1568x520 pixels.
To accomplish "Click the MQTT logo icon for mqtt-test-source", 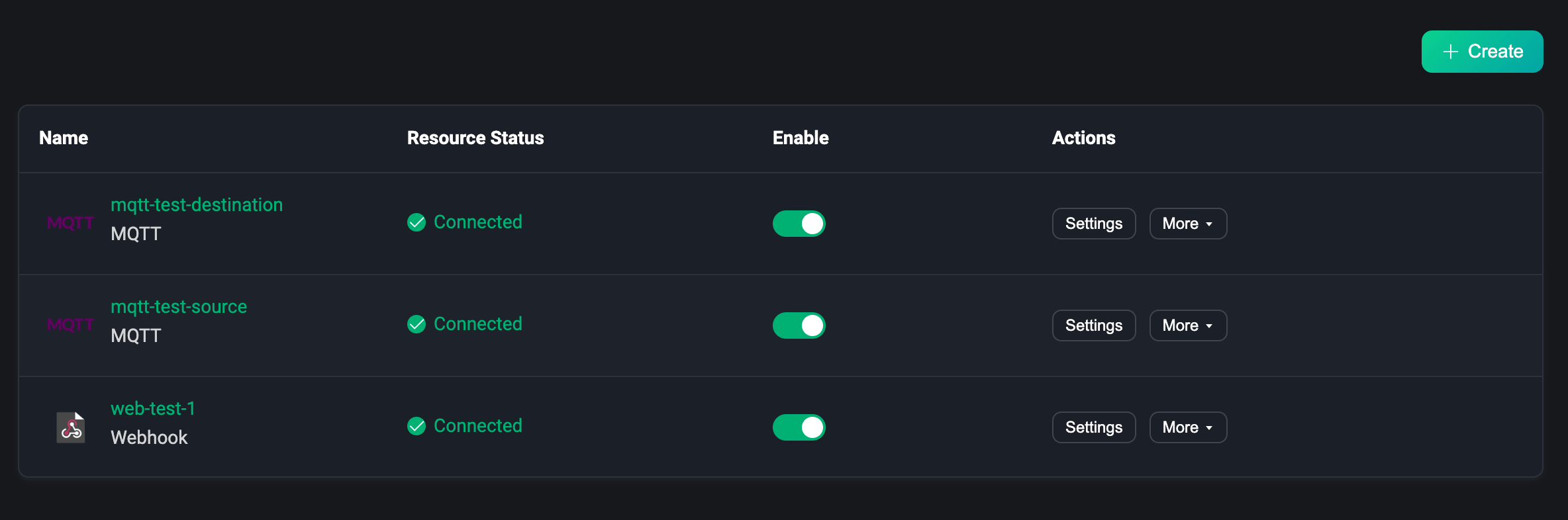I will 70,325.
